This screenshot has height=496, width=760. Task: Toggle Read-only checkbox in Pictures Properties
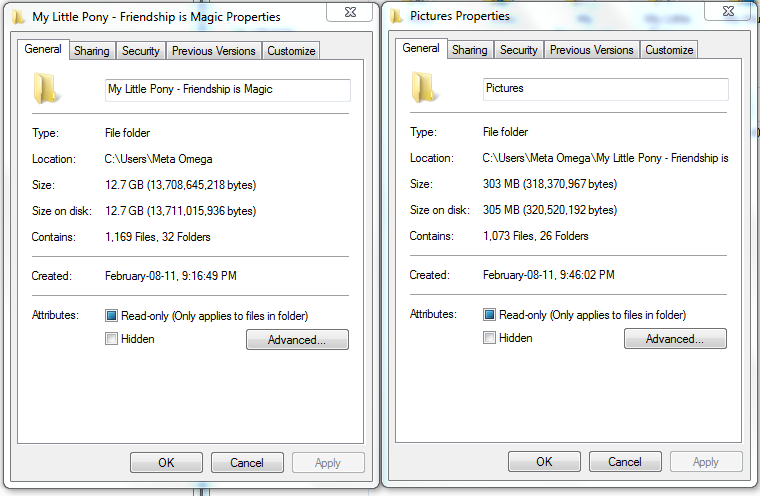coord(490,314)
